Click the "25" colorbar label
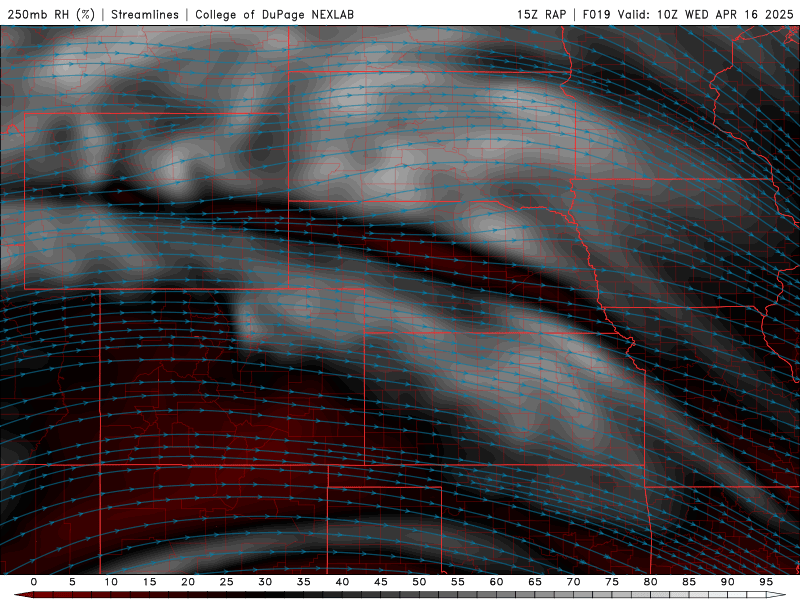Image resolution: width=800 pixels, height=600 pixels. tap(227, 582)
